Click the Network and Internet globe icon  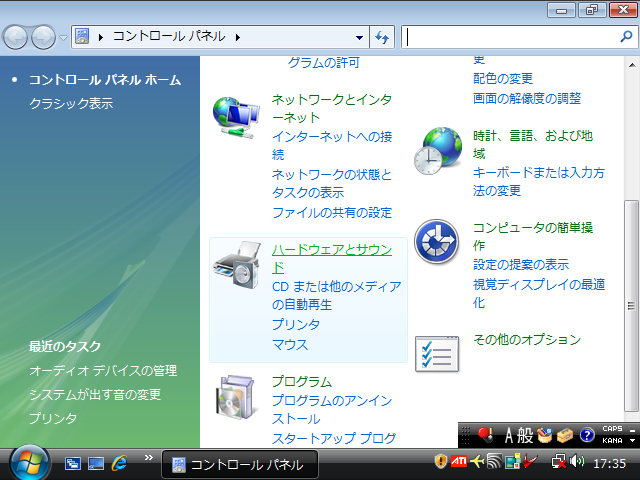(236, 118)
